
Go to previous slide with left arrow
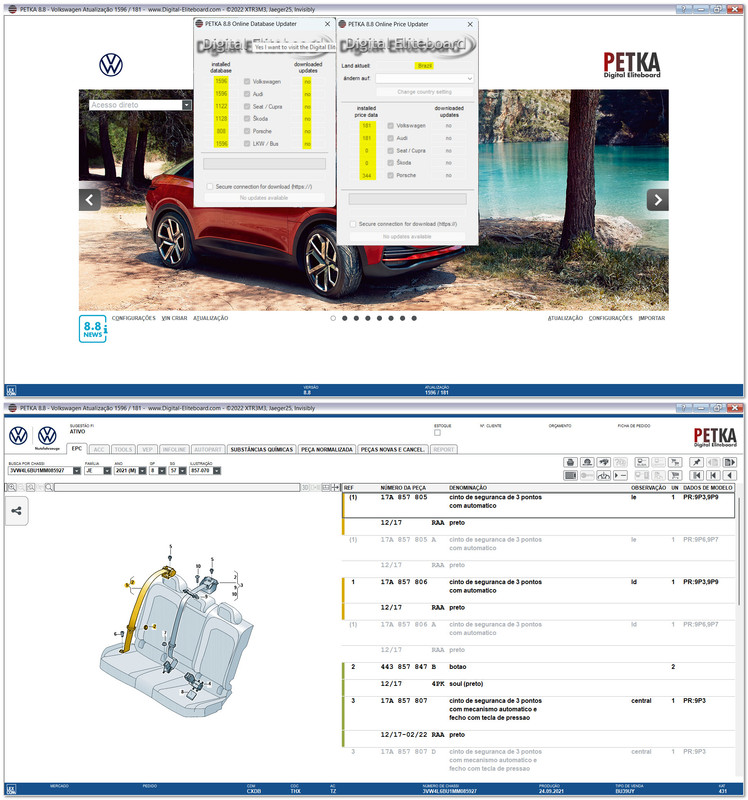(x=90, y=199)
